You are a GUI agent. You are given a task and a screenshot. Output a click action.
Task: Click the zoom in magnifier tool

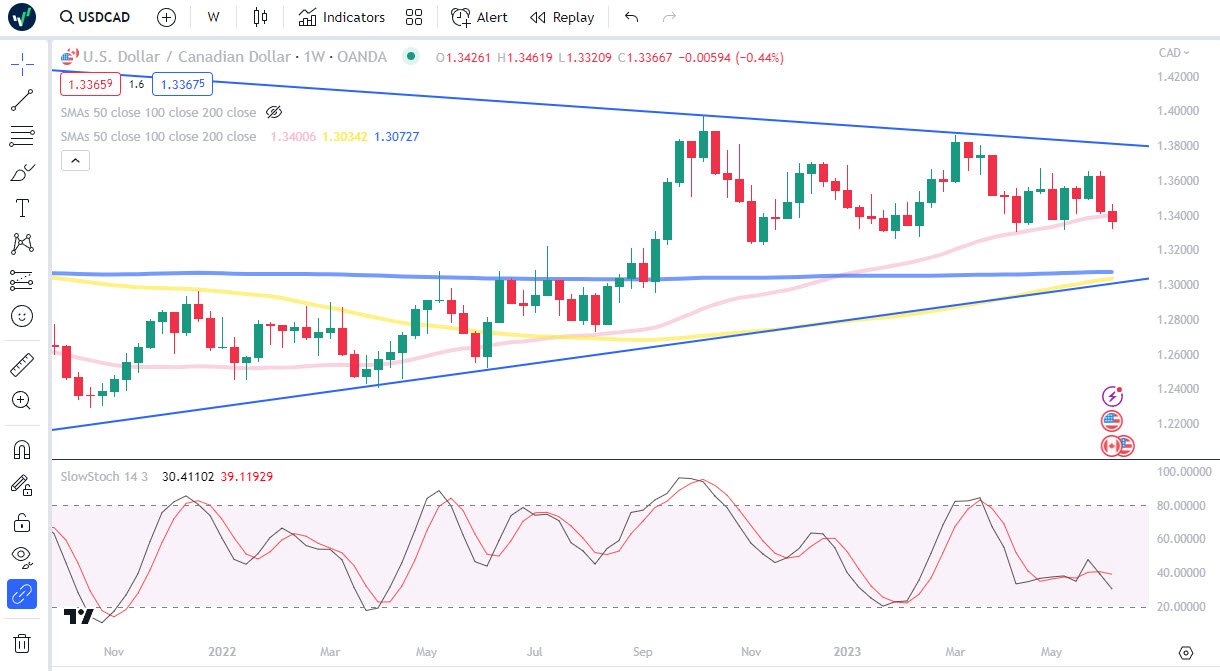pos(22,400)
